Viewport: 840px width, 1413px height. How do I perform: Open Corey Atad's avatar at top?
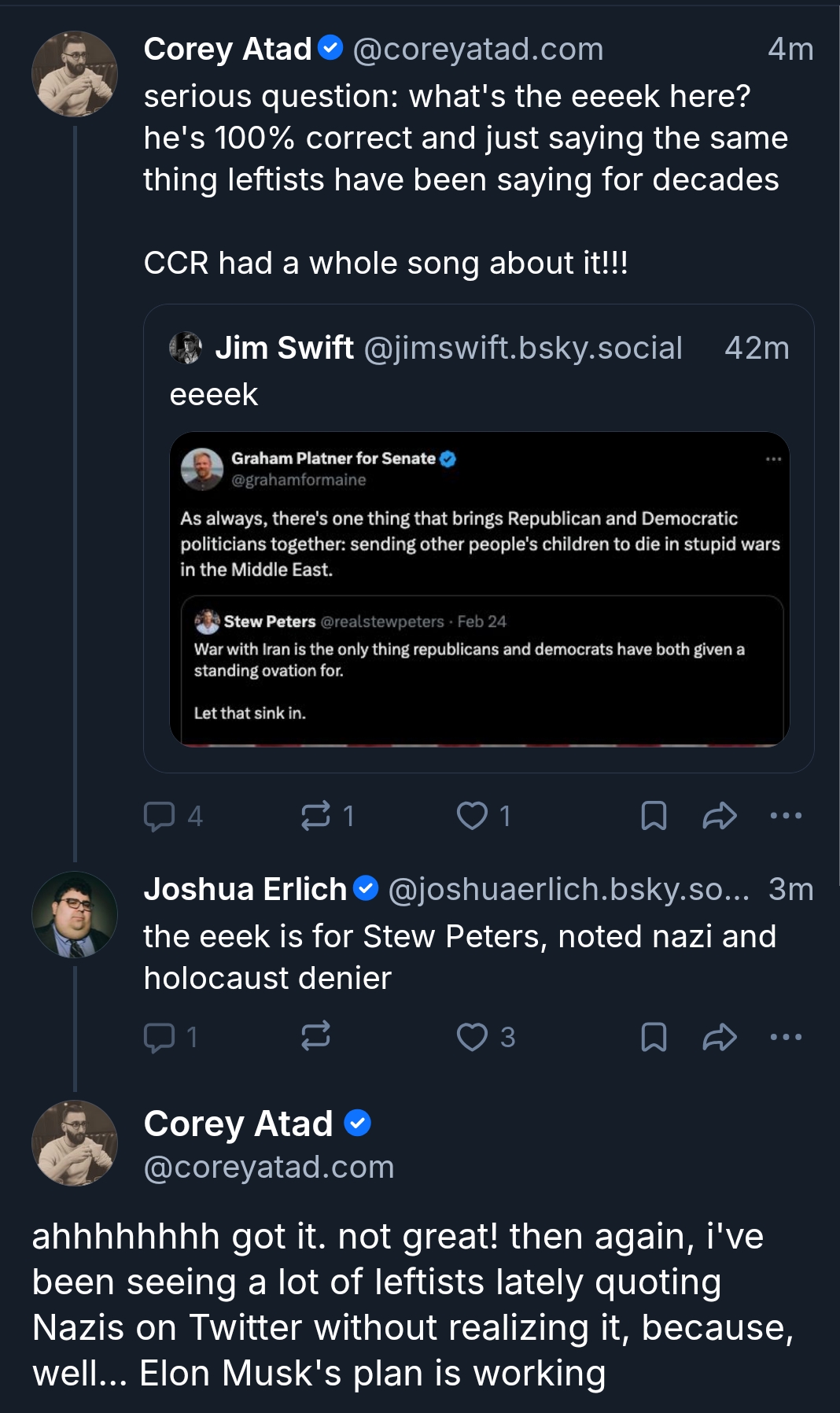tap(75, 74)
